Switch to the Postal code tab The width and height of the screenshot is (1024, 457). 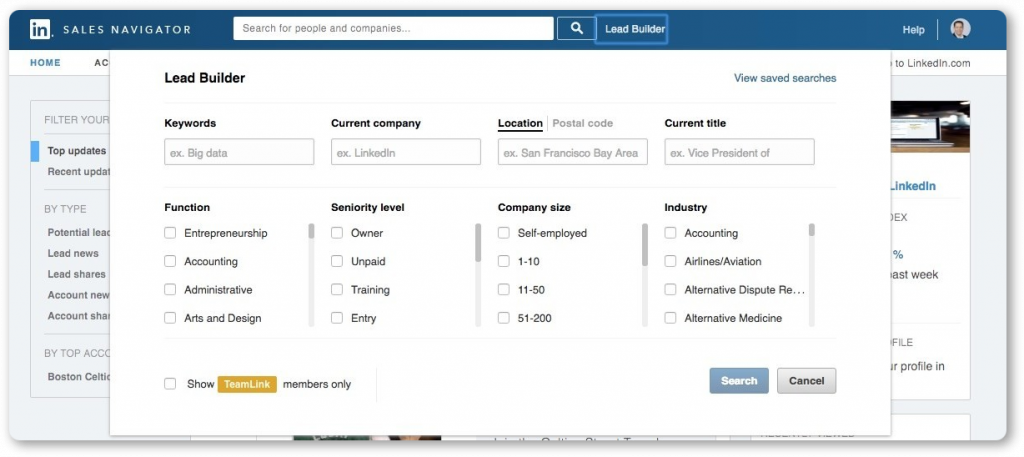pyautogui.click(x=583, y=123)
